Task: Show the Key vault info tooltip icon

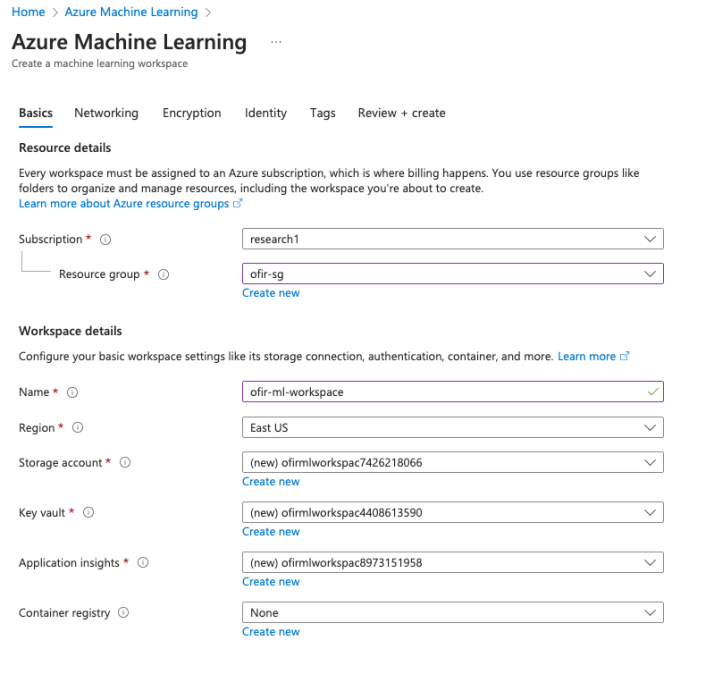Action: [x=88, y=512]
